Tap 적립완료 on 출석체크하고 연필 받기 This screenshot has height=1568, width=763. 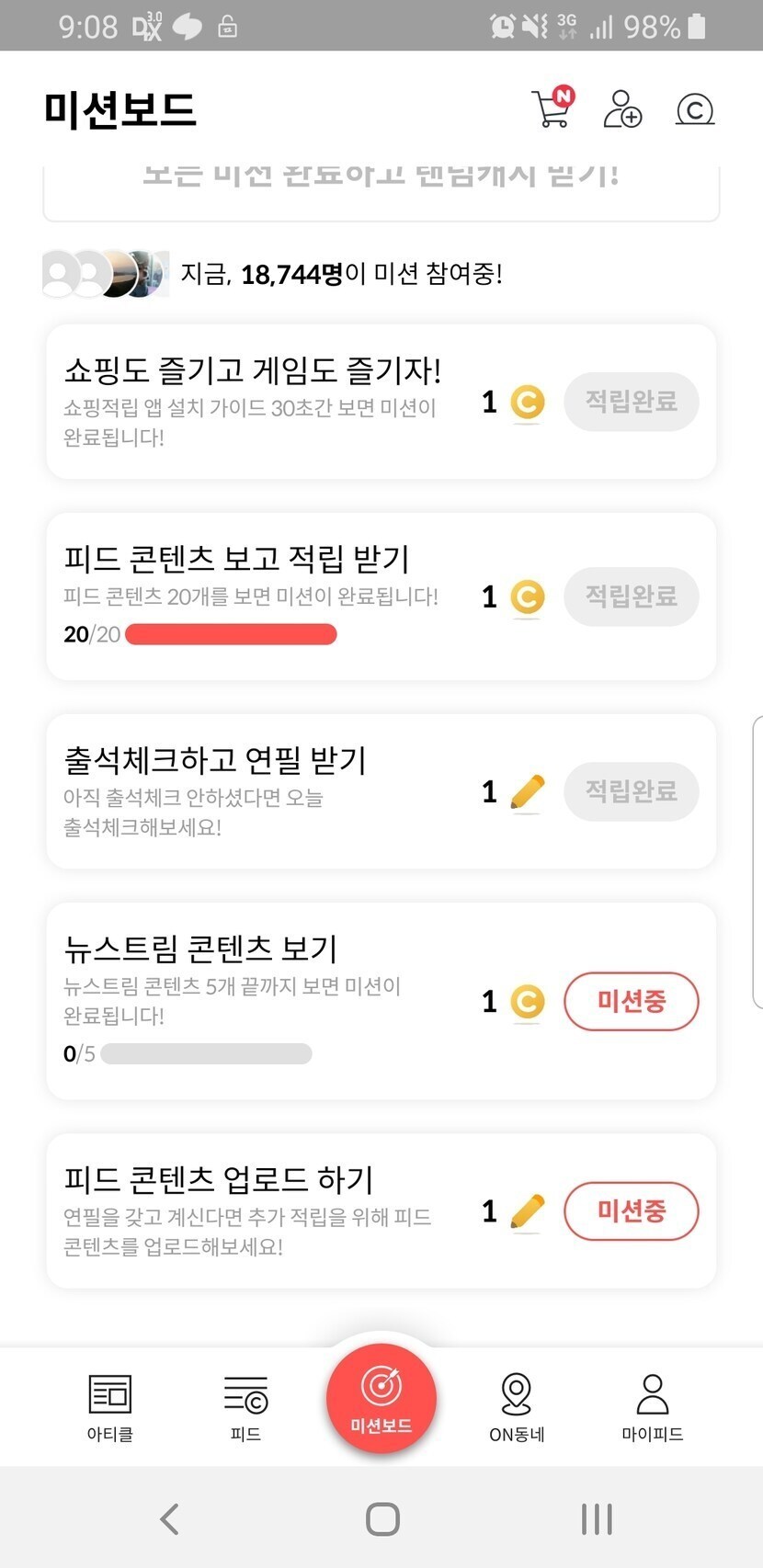(631, 791)
